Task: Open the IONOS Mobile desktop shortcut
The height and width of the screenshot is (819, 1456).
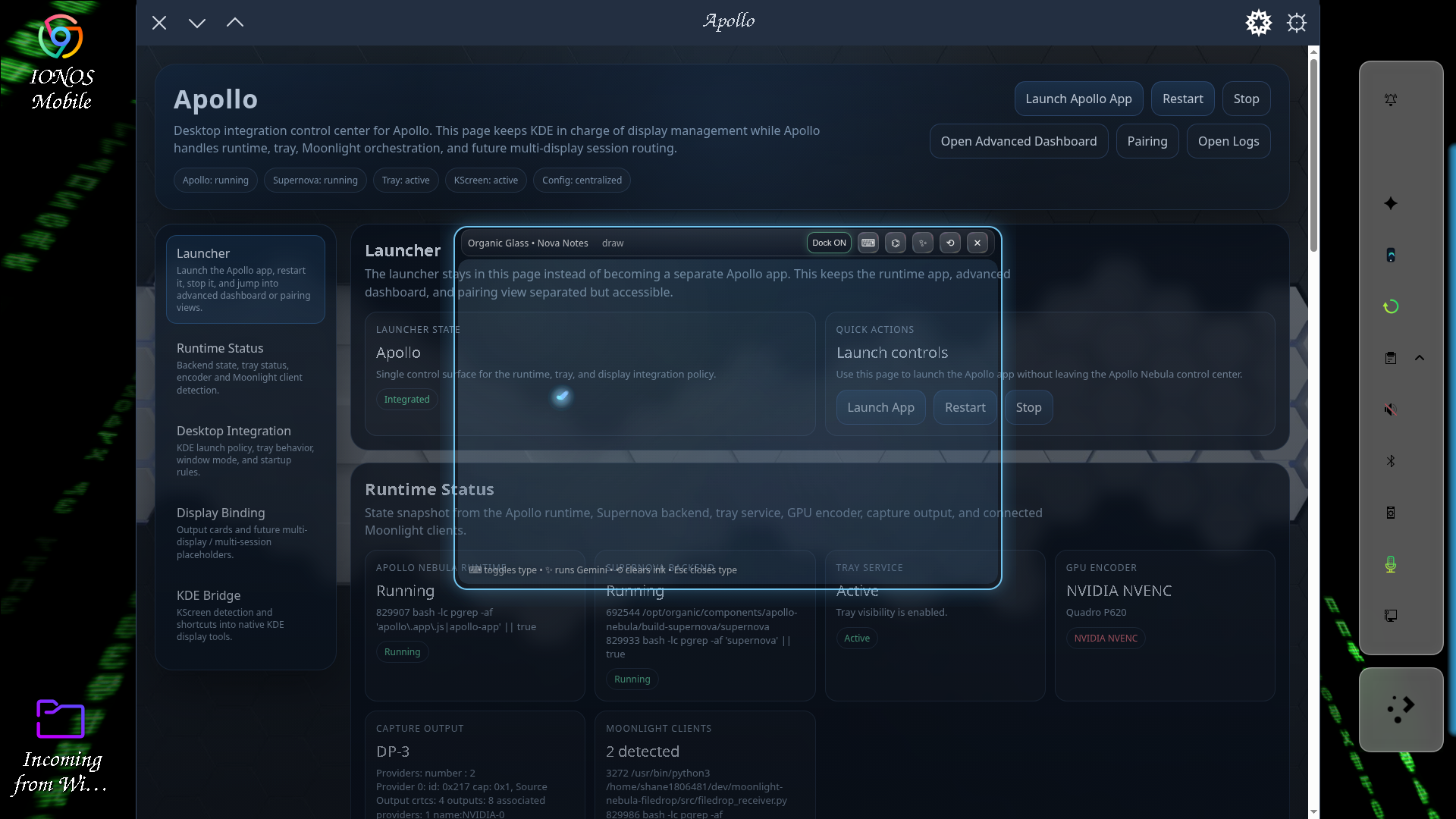Action: click(x=61, y=62)
